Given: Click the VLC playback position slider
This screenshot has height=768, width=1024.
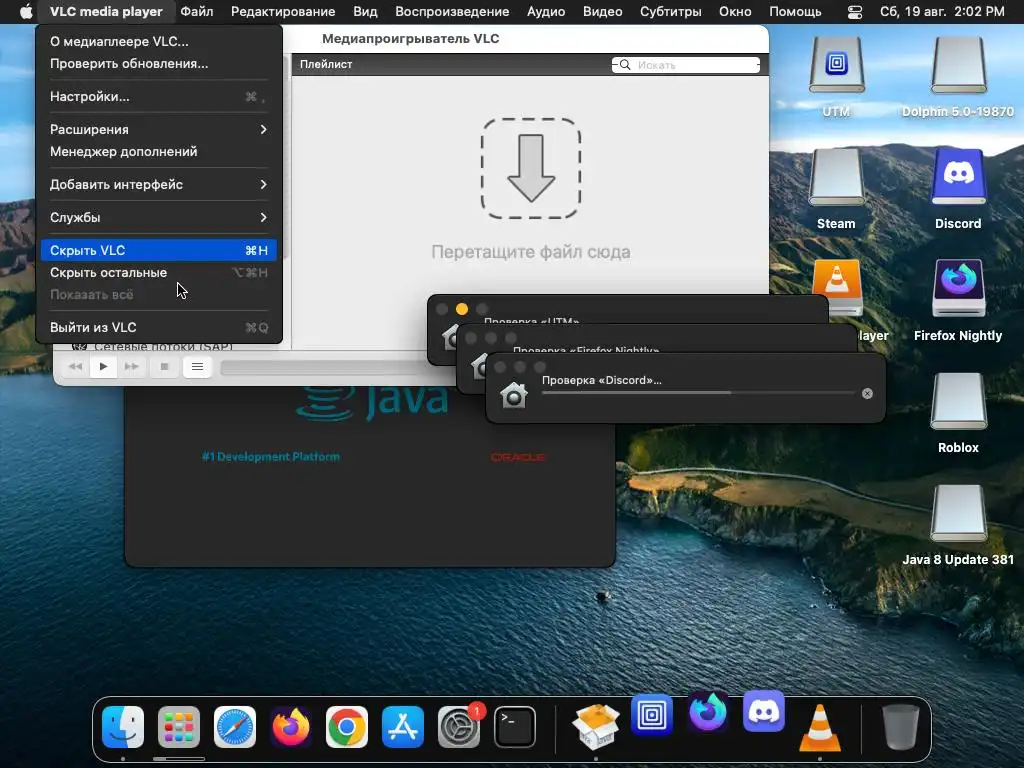Looking at the screenshot, I should tap(325, 368).
